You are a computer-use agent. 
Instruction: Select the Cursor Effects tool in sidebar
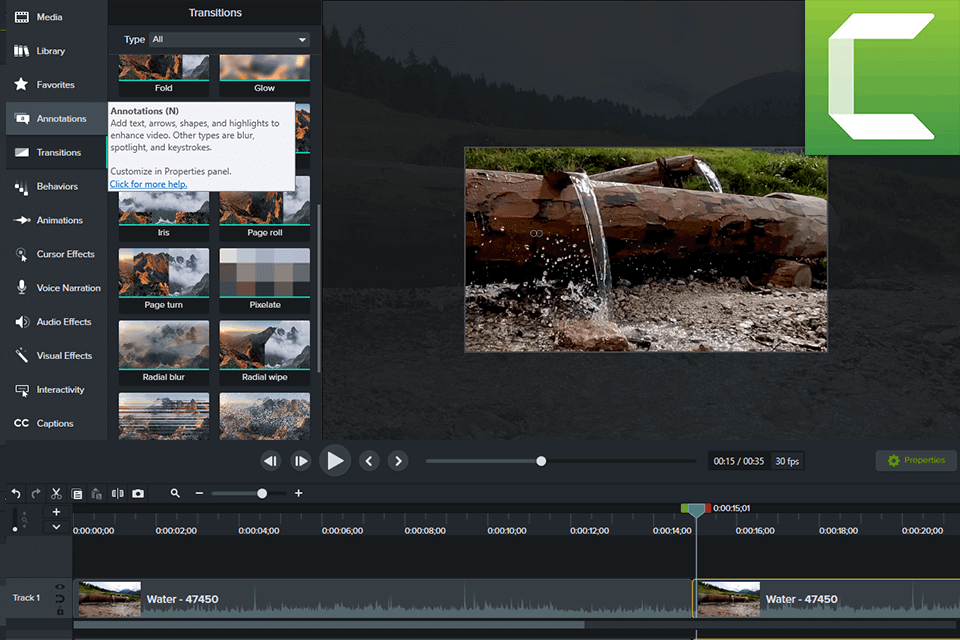[x=55, y=254]
